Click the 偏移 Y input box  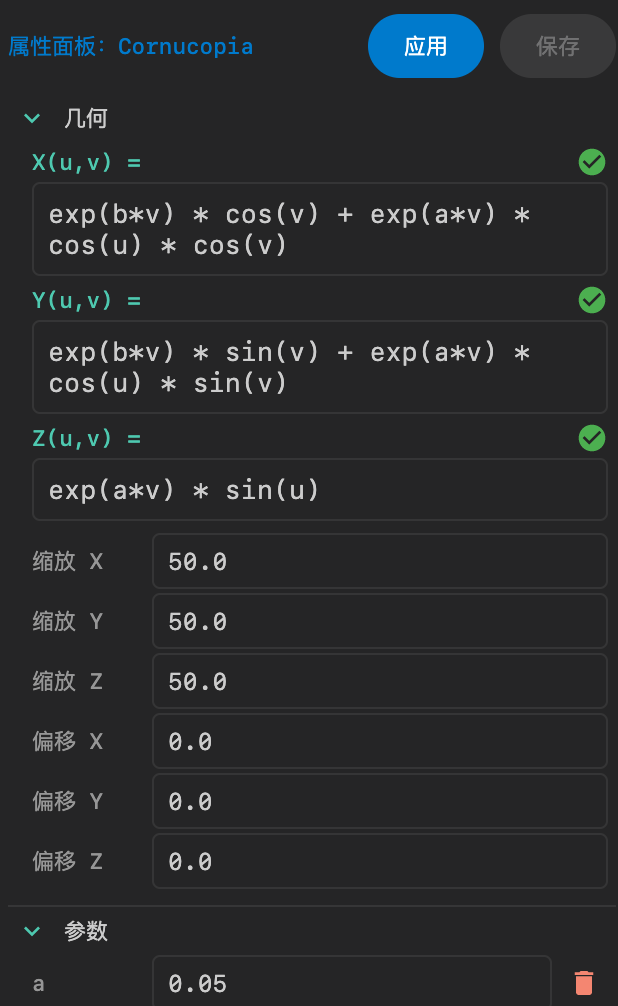coord(379,801)
